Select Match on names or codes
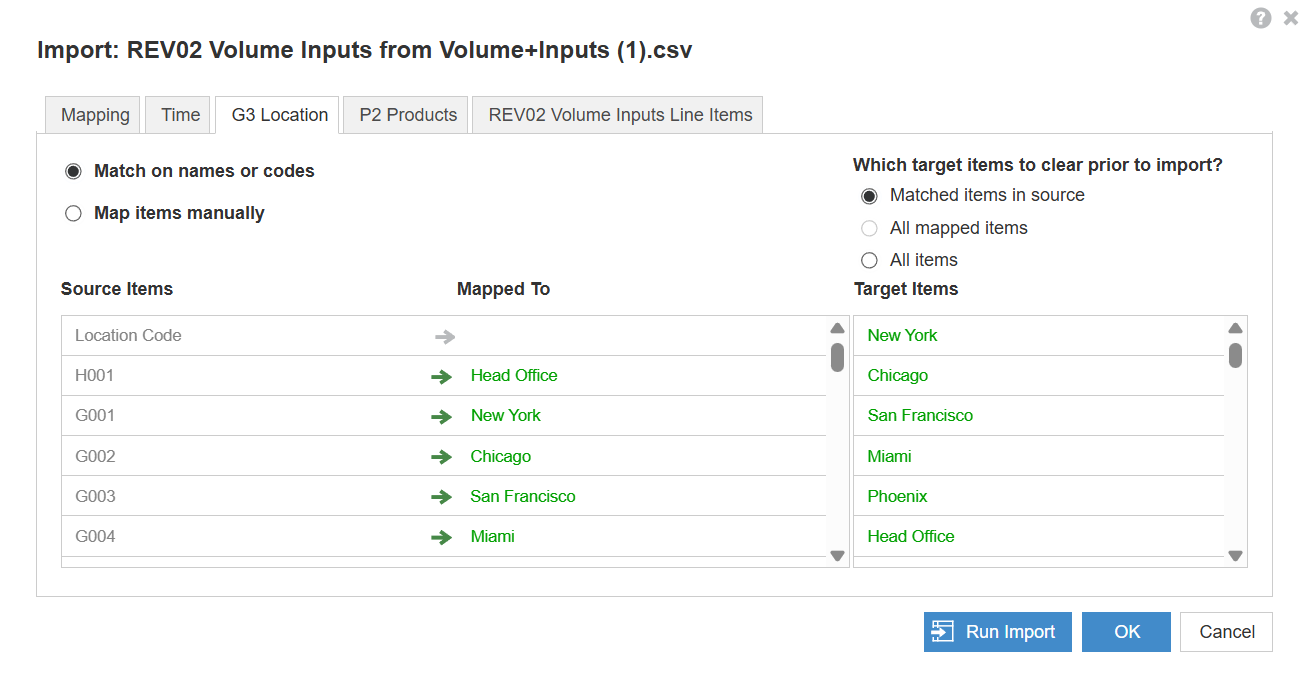The width and height of the screenshot is (1306, 693). [73, 171]
